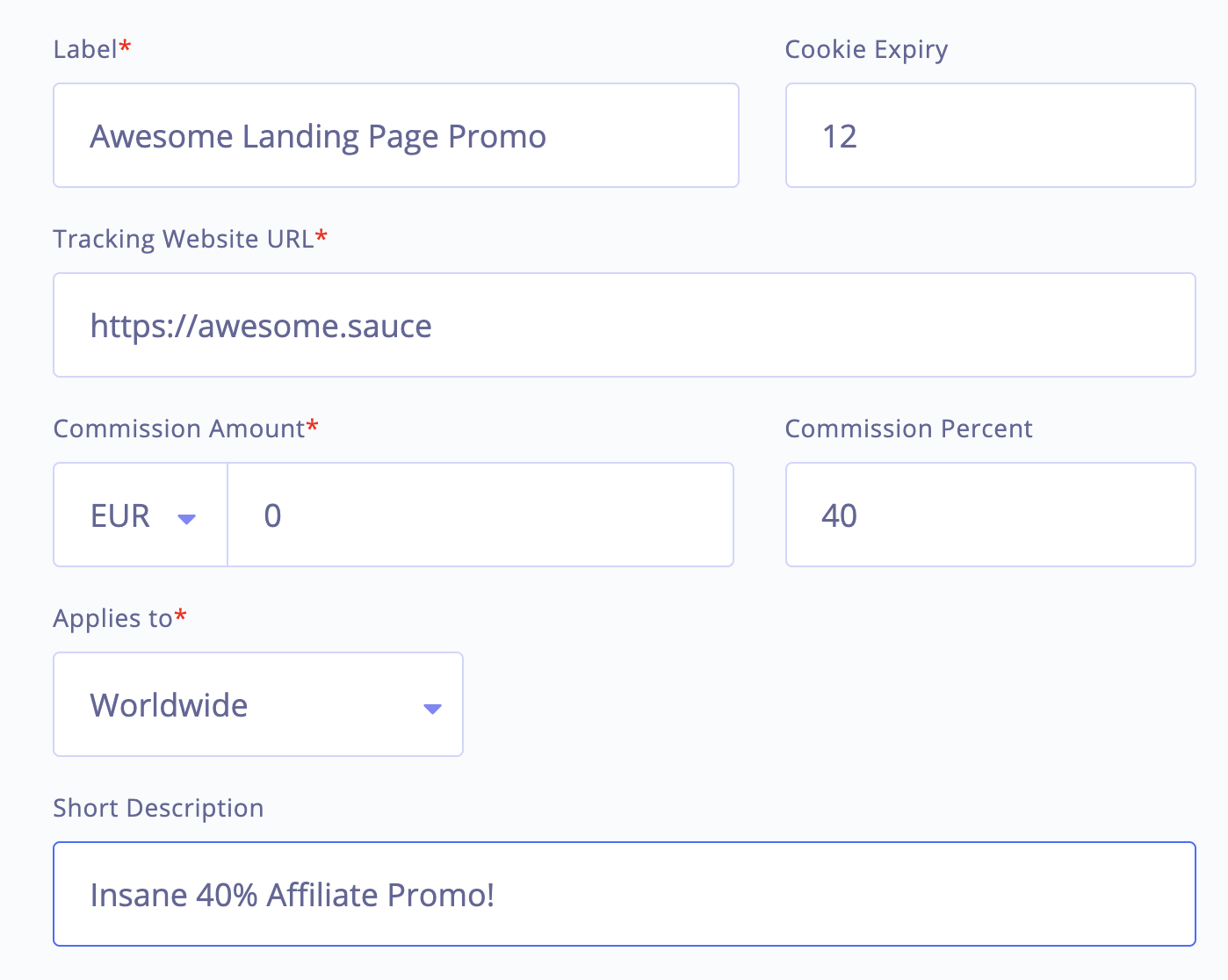Click the "Commission Percent" caption
This screenshot has width=1228, height=980.
[908, 429]
